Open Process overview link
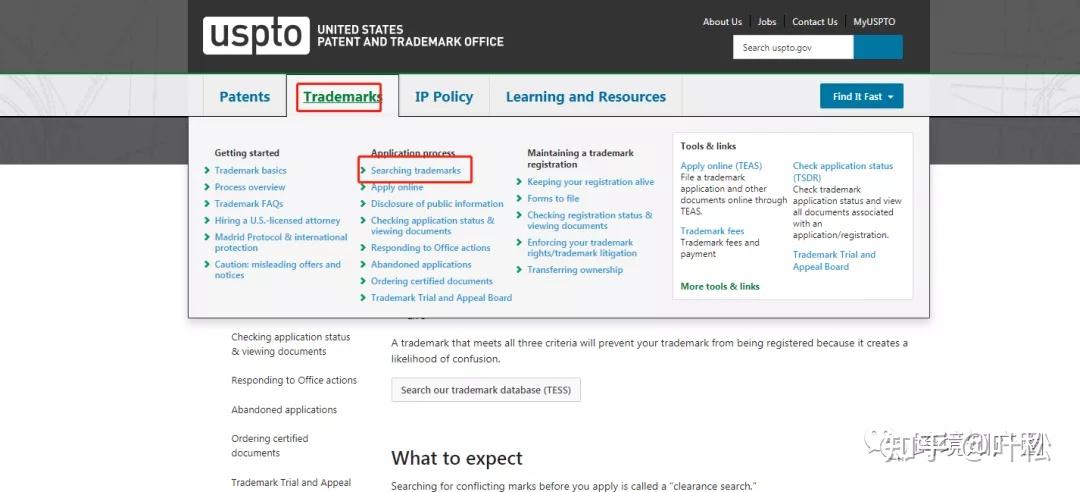This screenshot has height=492, width=1080. [x=249, y=187]
